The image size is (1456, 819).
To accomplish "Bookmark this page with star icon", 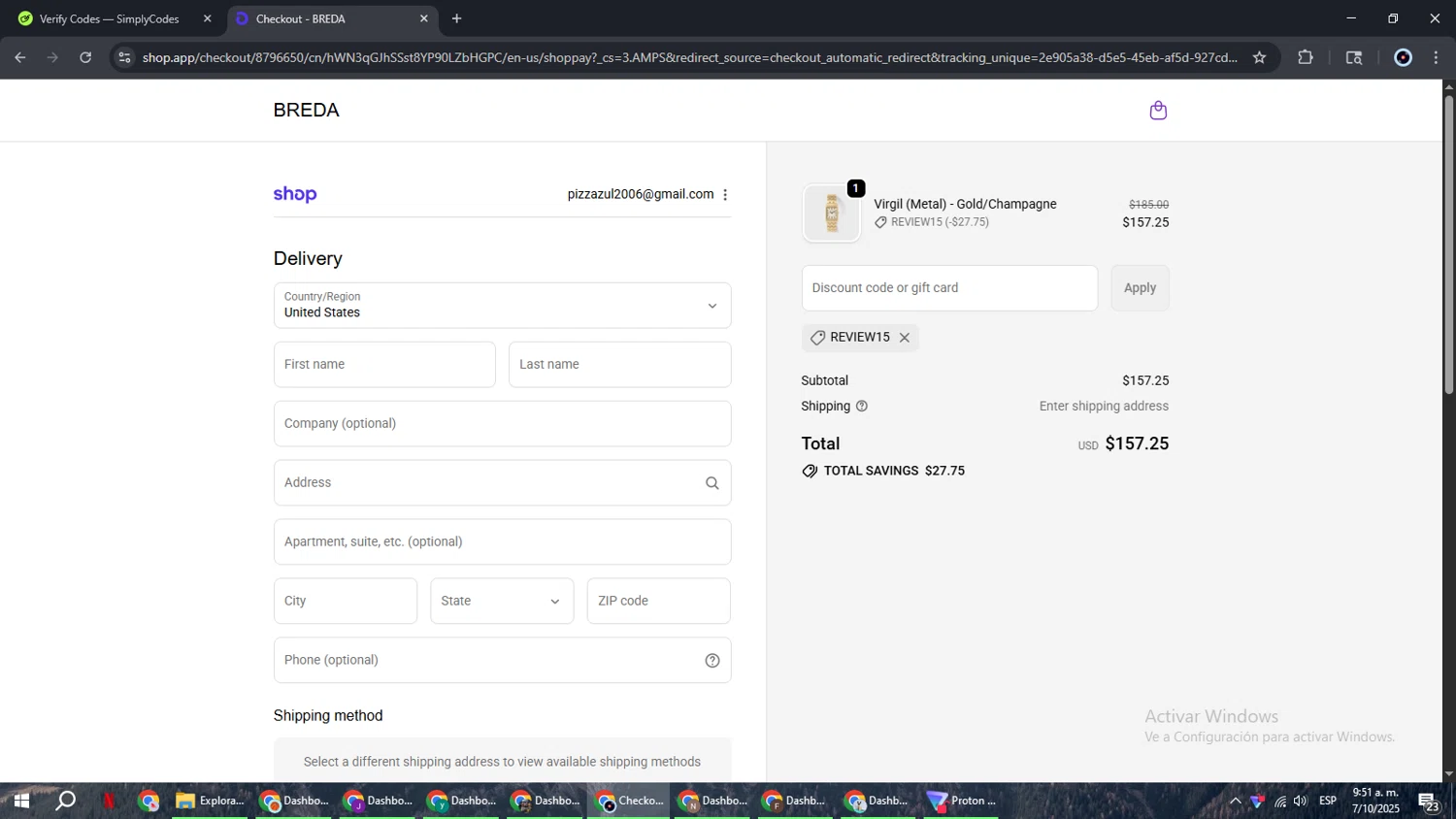I will click(1259, 57).
